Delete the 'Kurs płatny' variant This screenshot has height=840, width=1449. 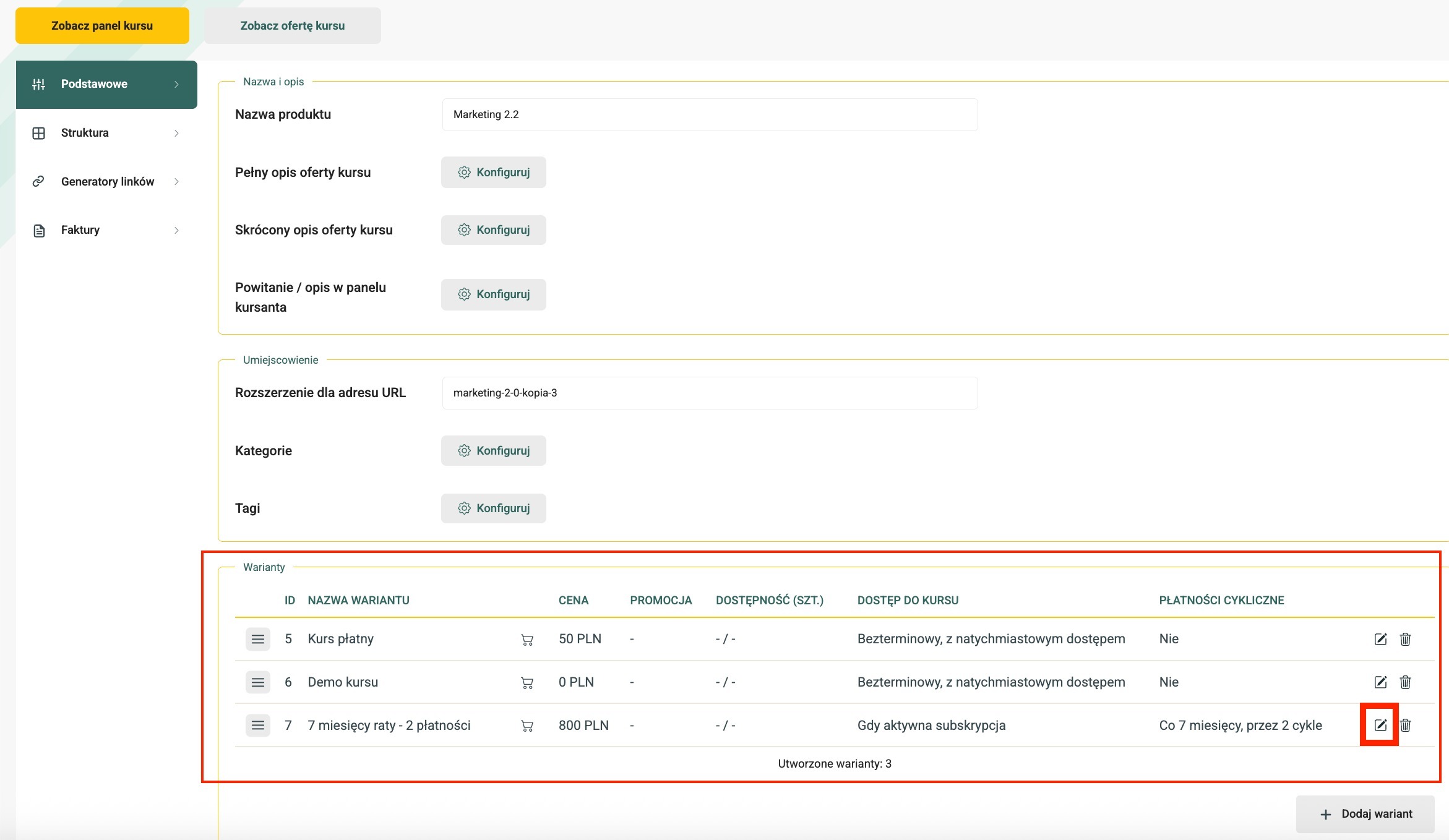[1405, 639]
